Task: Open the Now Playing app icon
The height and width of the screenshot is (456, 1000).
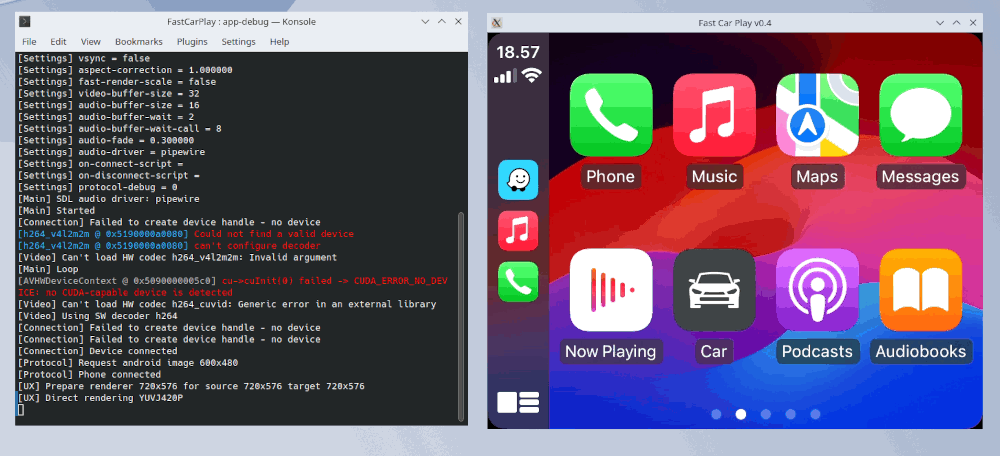Action: (611, 290)
